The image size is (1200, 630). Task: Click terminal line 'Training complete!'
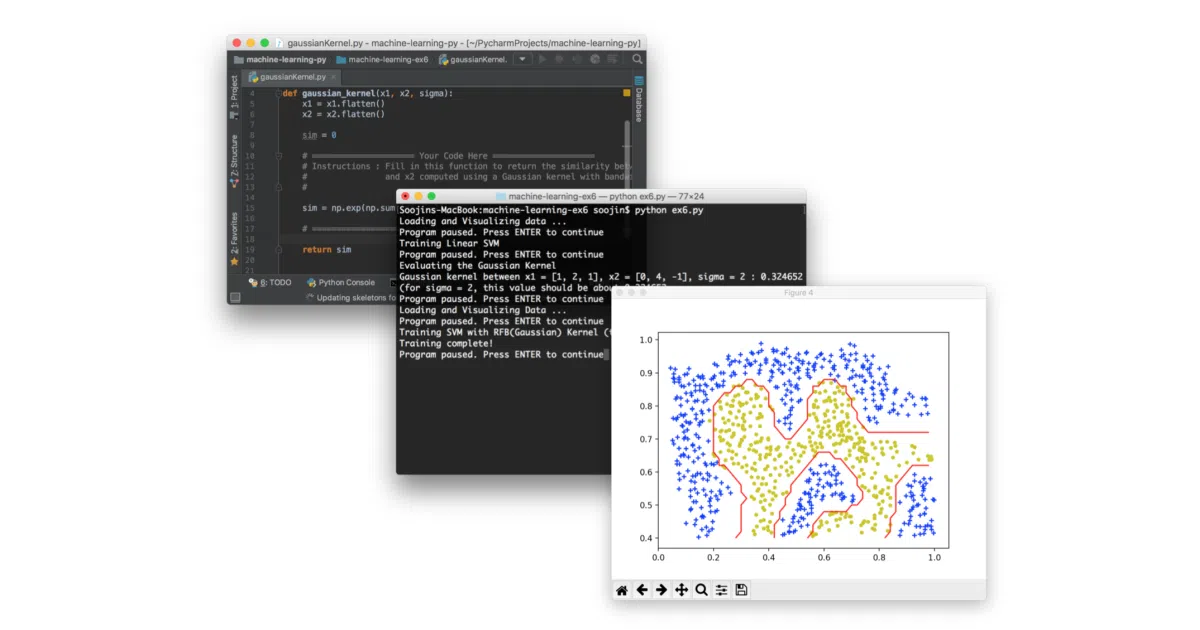coord(445,343)
